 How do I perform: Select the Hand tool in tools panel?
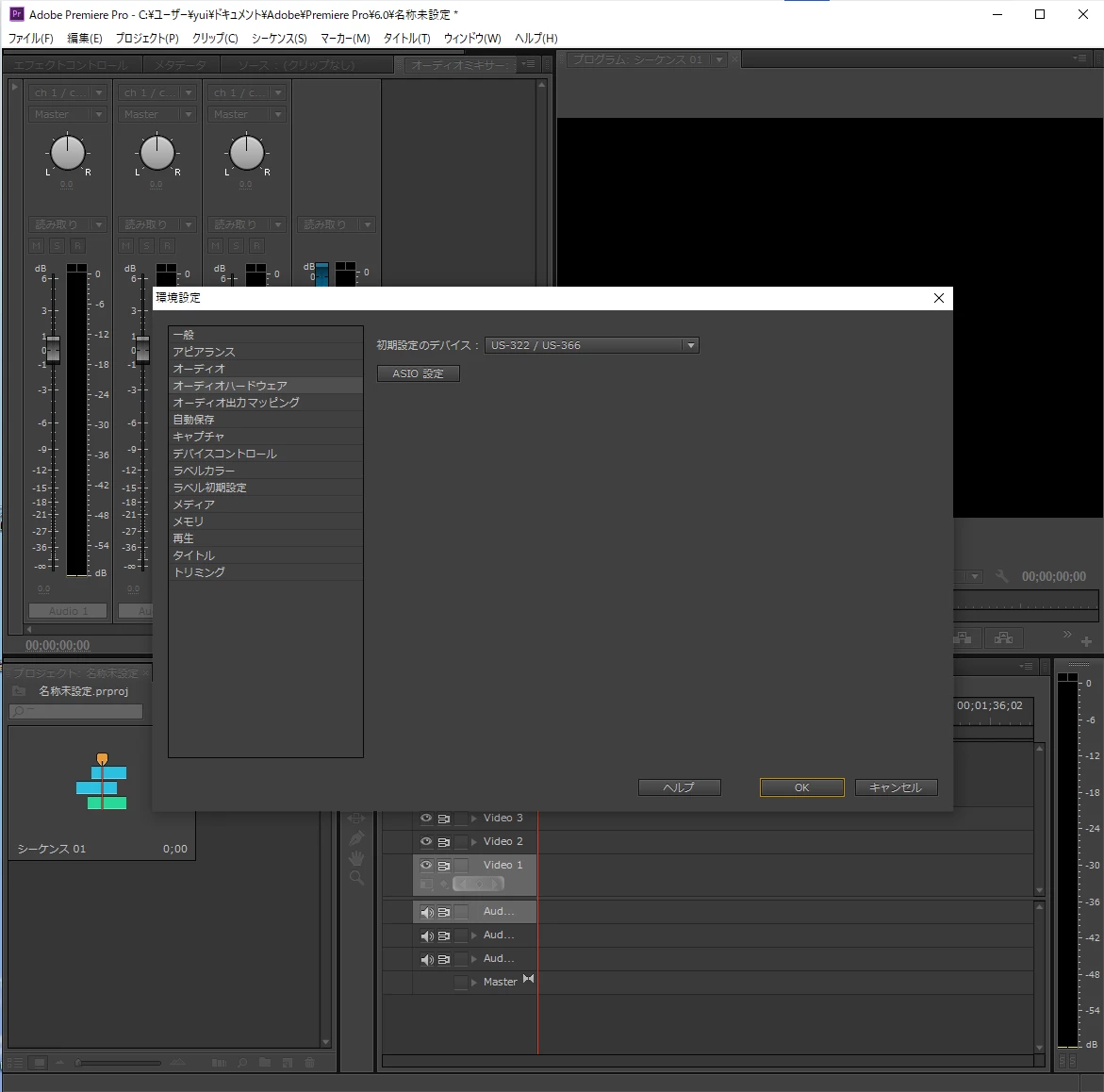click(356, 857)
